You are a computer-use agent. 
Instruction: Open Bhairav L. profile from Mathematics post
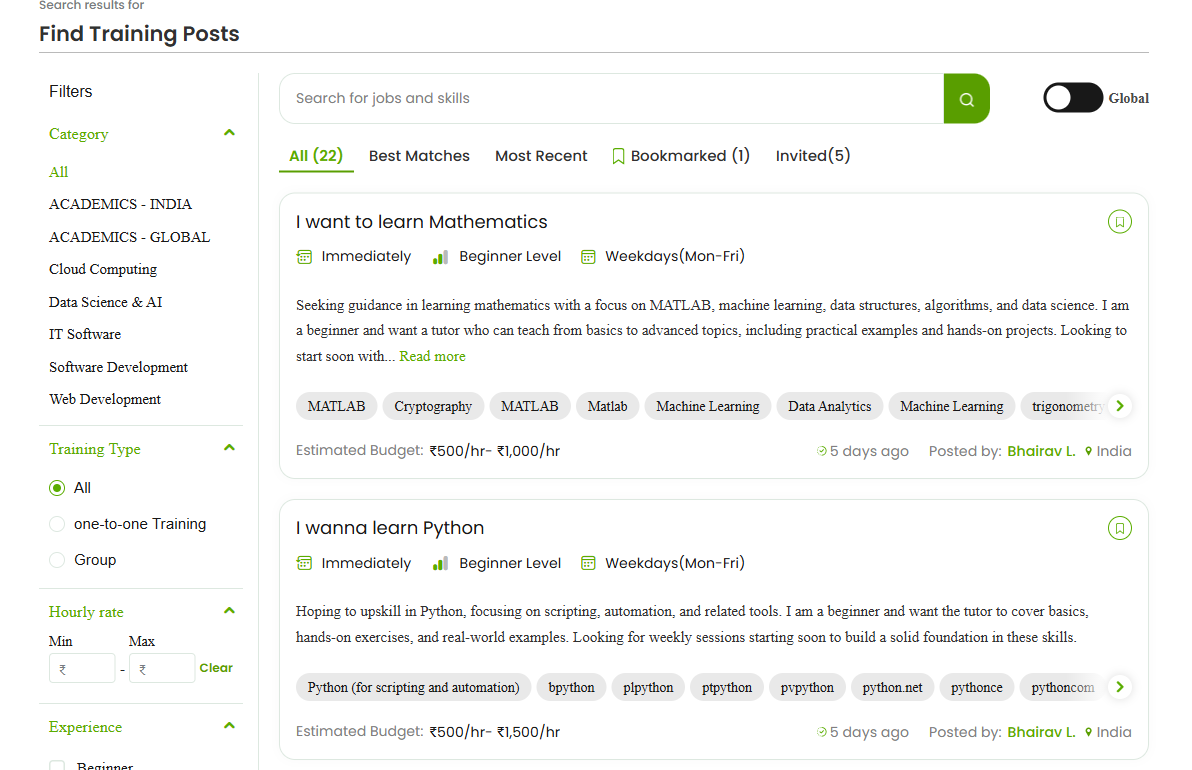[x=1041, y=452]
